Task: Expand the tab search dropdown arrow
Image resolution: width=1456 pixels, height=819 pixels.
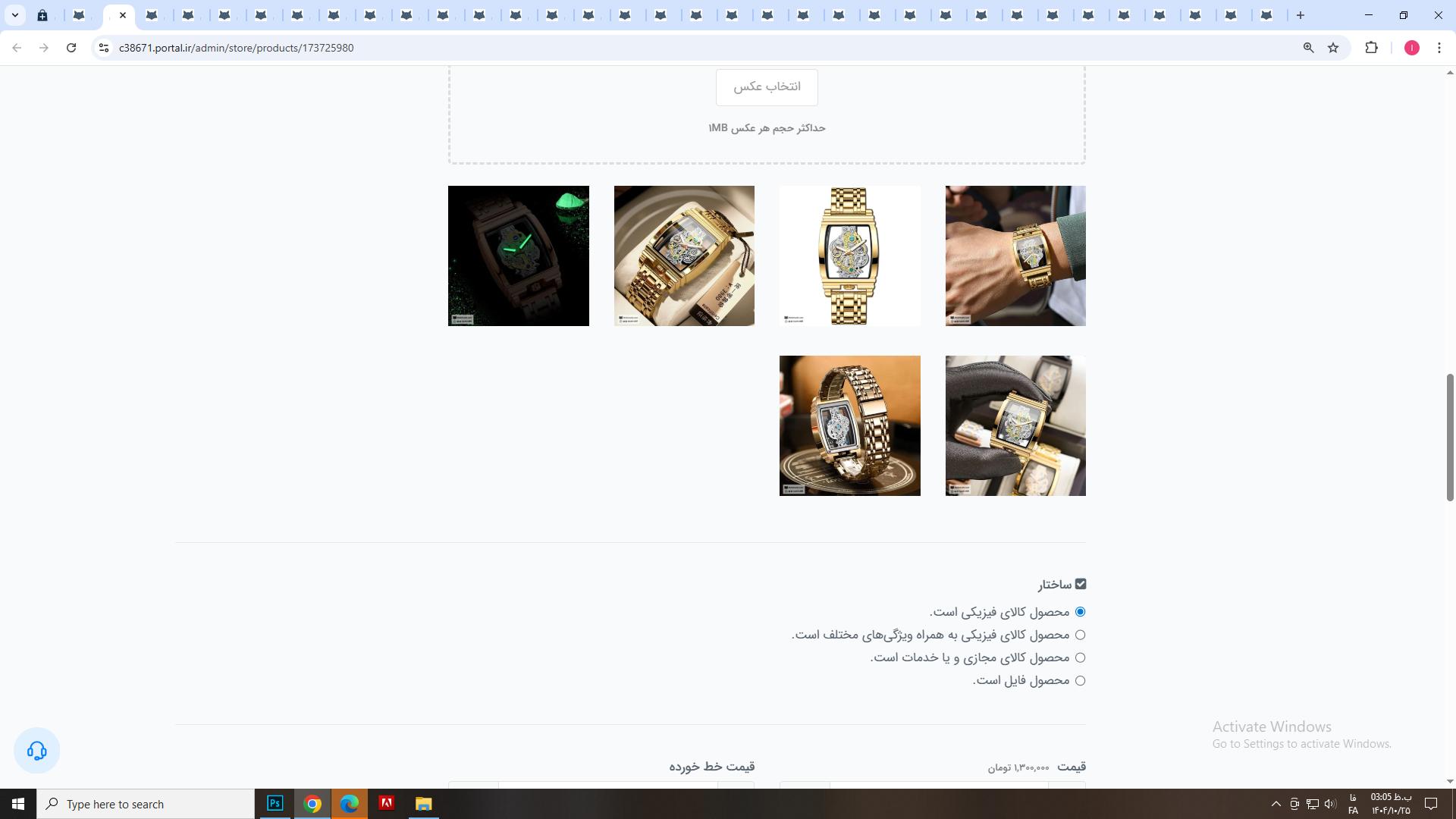Action: coord(14,15)
